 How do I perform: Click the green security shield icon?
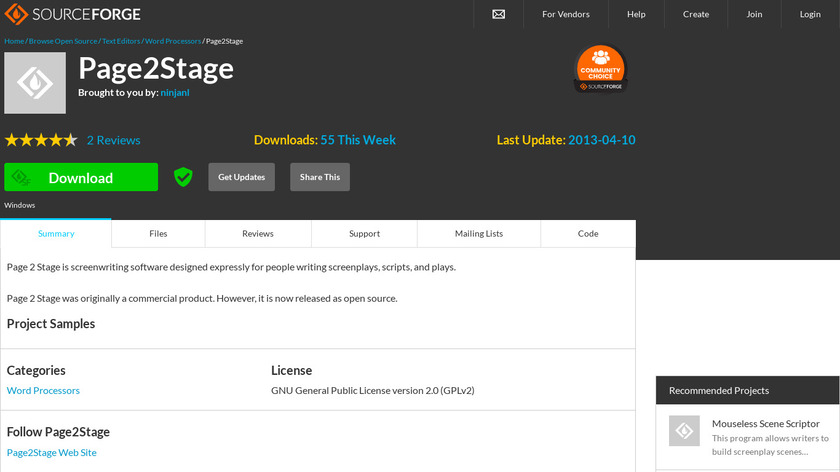pyautogui.click(x=183, y=177)
